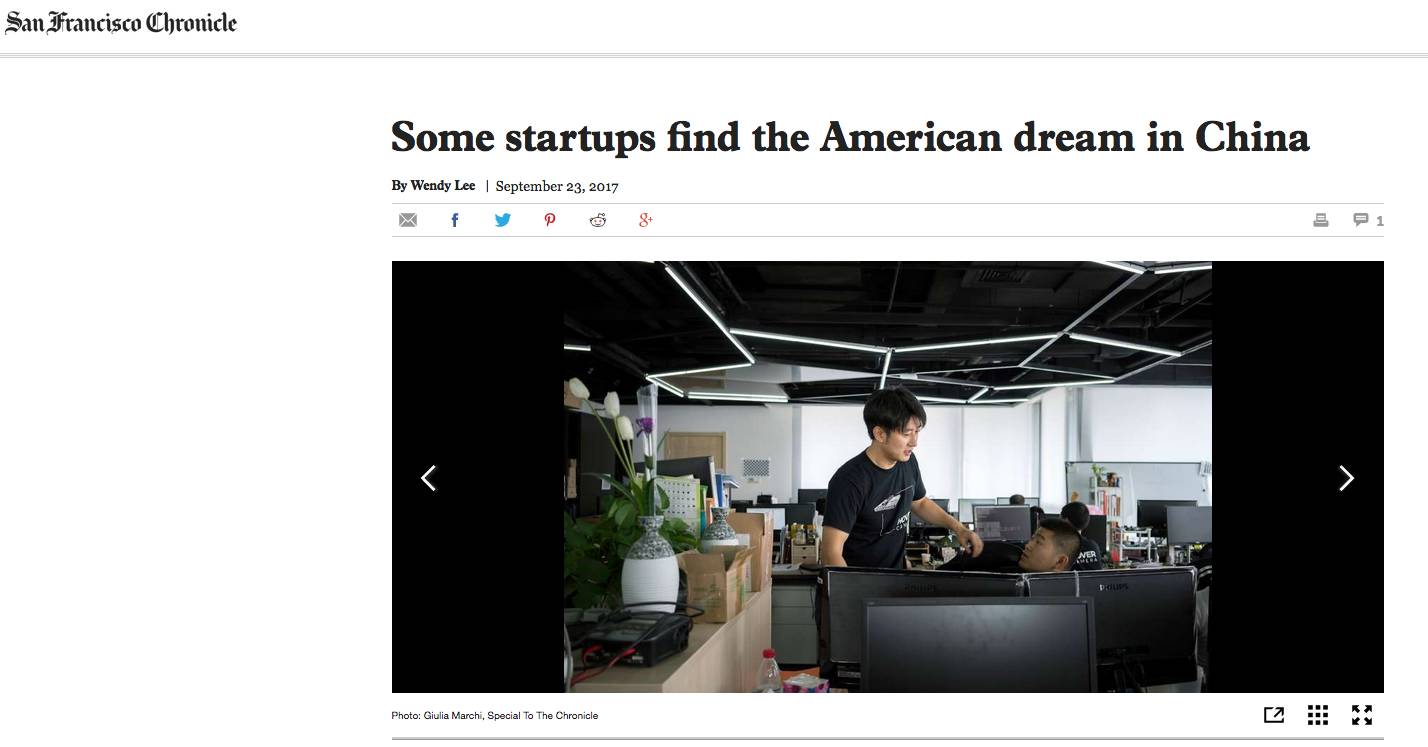Share the article on Google Plus
Screen dimensions: 1428x747
[x=645, y=220]
